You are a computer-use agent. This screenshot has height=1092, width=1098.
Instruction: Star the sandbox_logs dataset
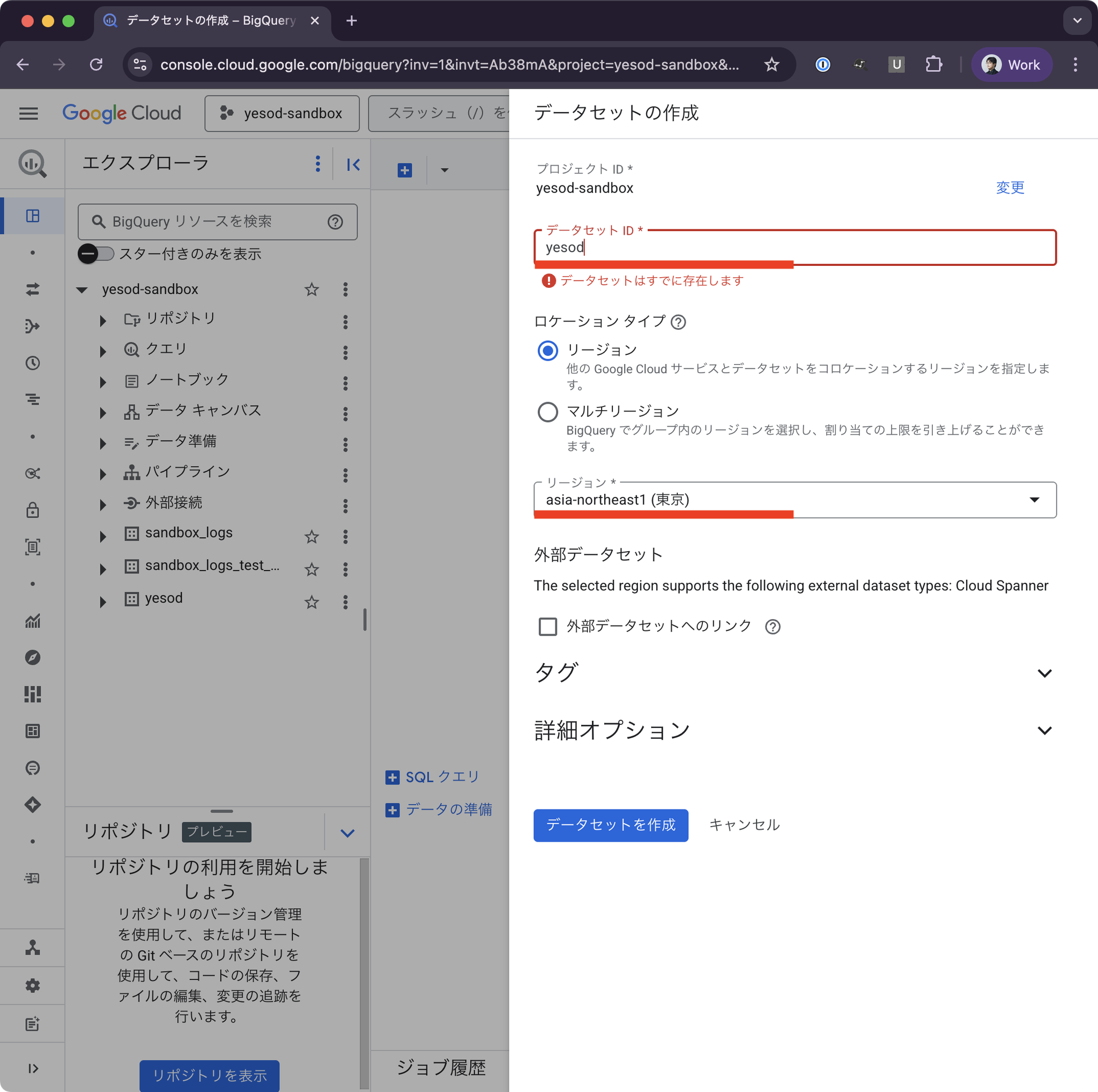click(x=311, y=536)
